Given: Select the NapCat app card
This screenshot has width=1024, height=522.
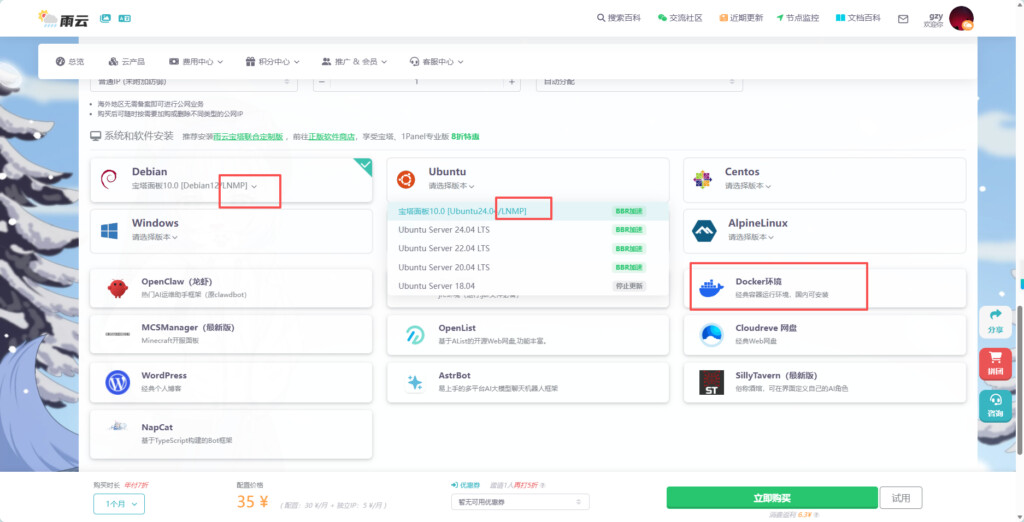Looking at the screenshot, I should click(x=231, y=434).
